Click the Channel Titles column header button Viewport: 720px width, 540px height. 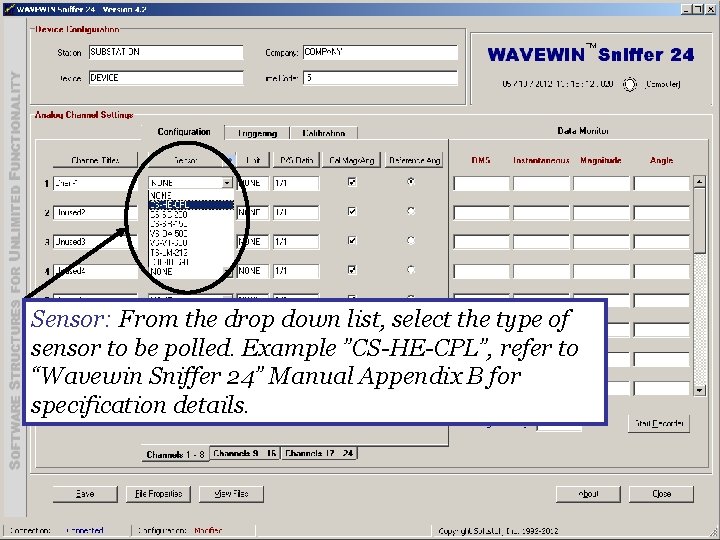pos(95,160)
